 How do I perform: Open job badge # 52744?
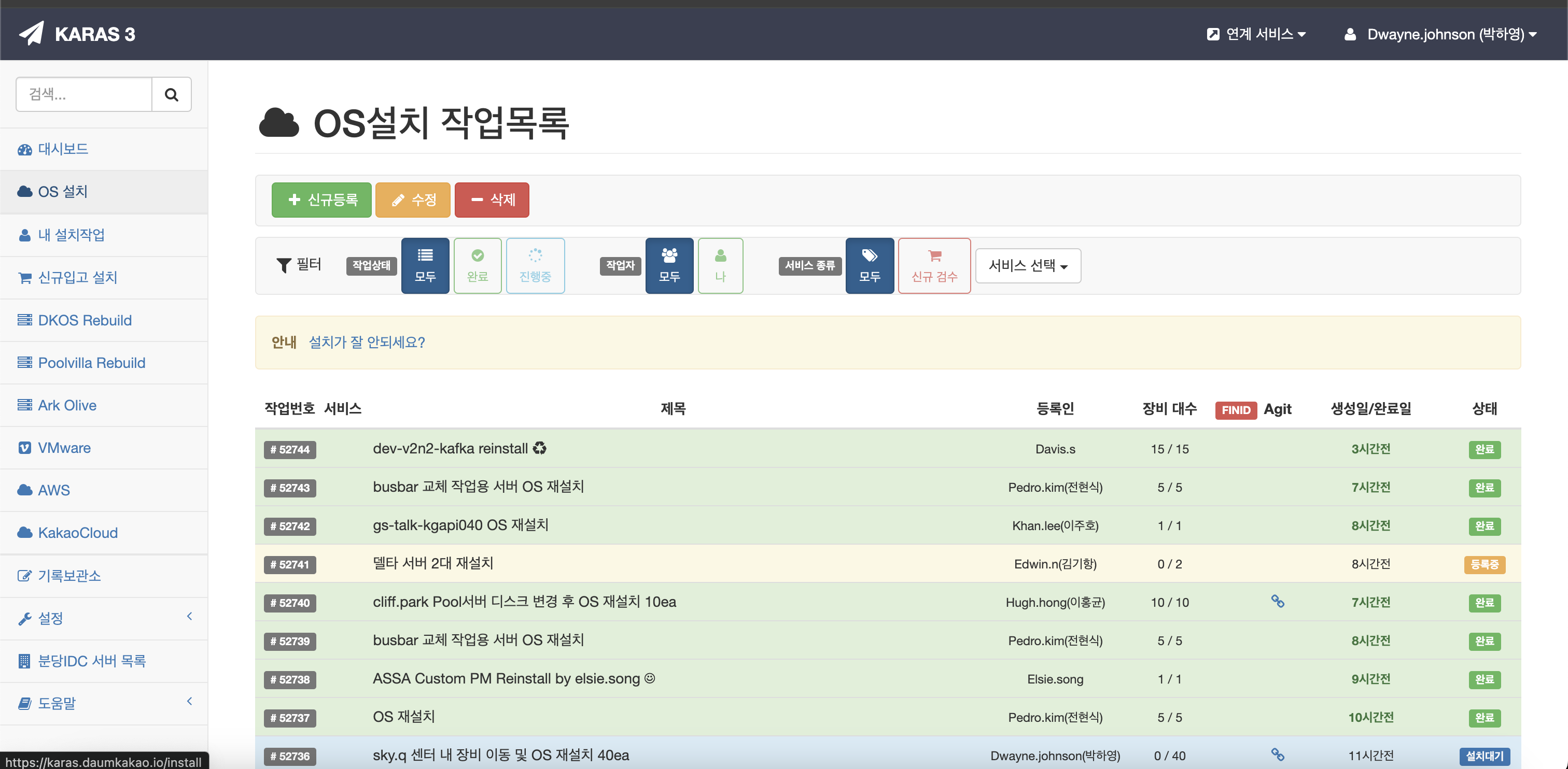290,450
